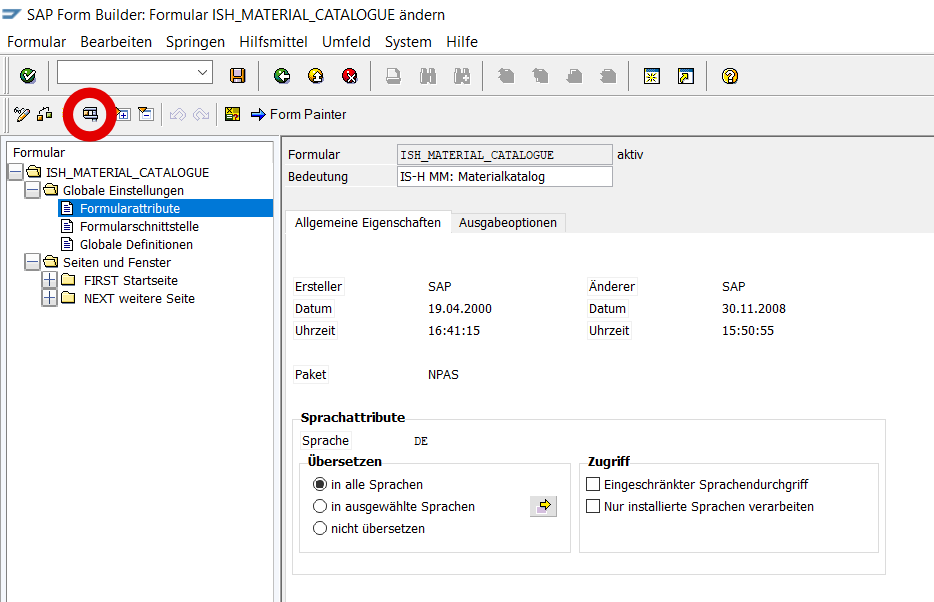
Task: Click the navigation tree toggle icon
Action: pos(90,114)
